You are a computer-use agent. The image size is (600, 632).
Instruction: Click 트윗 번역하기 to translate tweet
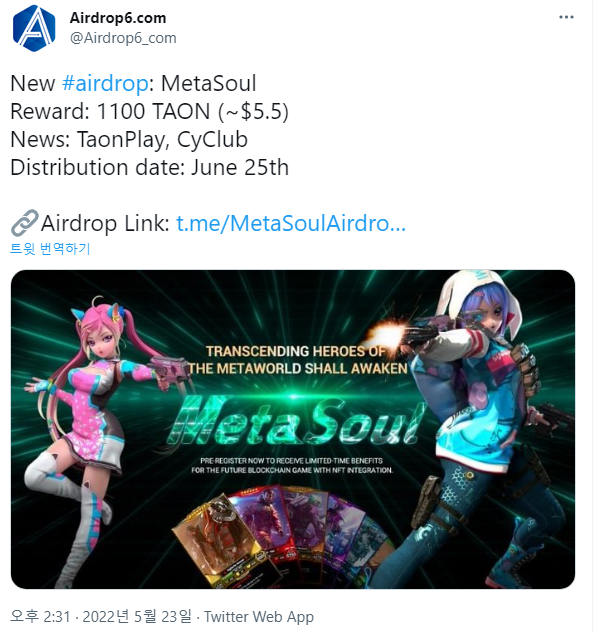(x=50, y=248)
